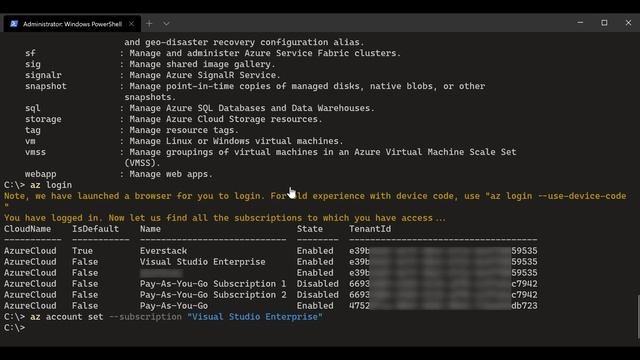Click the 'sql' command name

pyautogui.click(x=33, y=108)
